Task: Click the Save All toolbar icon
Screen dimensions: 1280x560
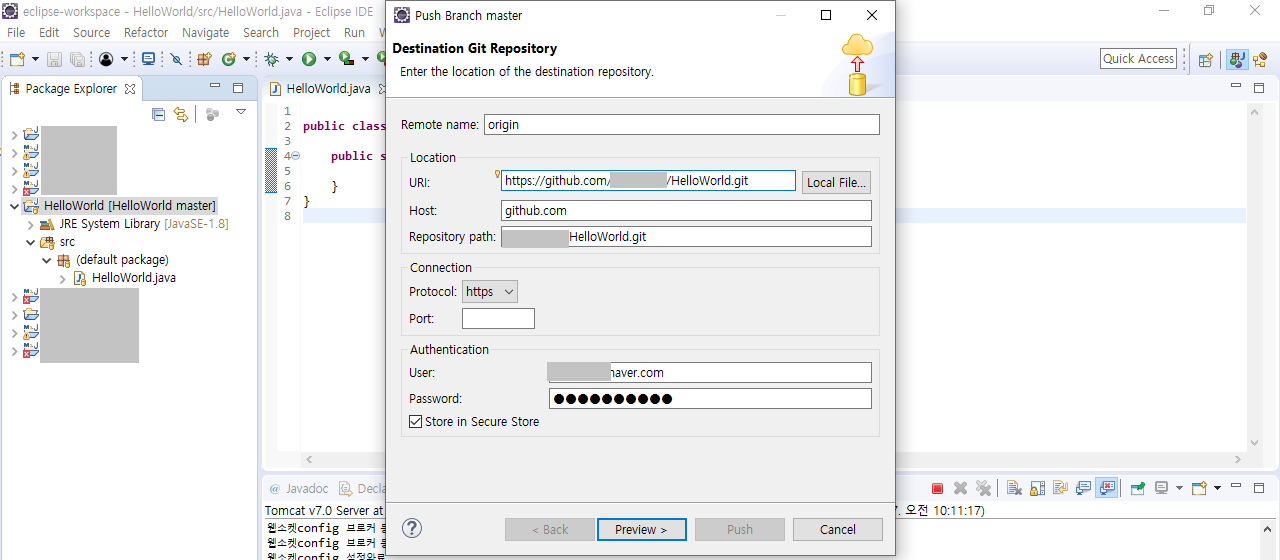Action: (77, 59)
